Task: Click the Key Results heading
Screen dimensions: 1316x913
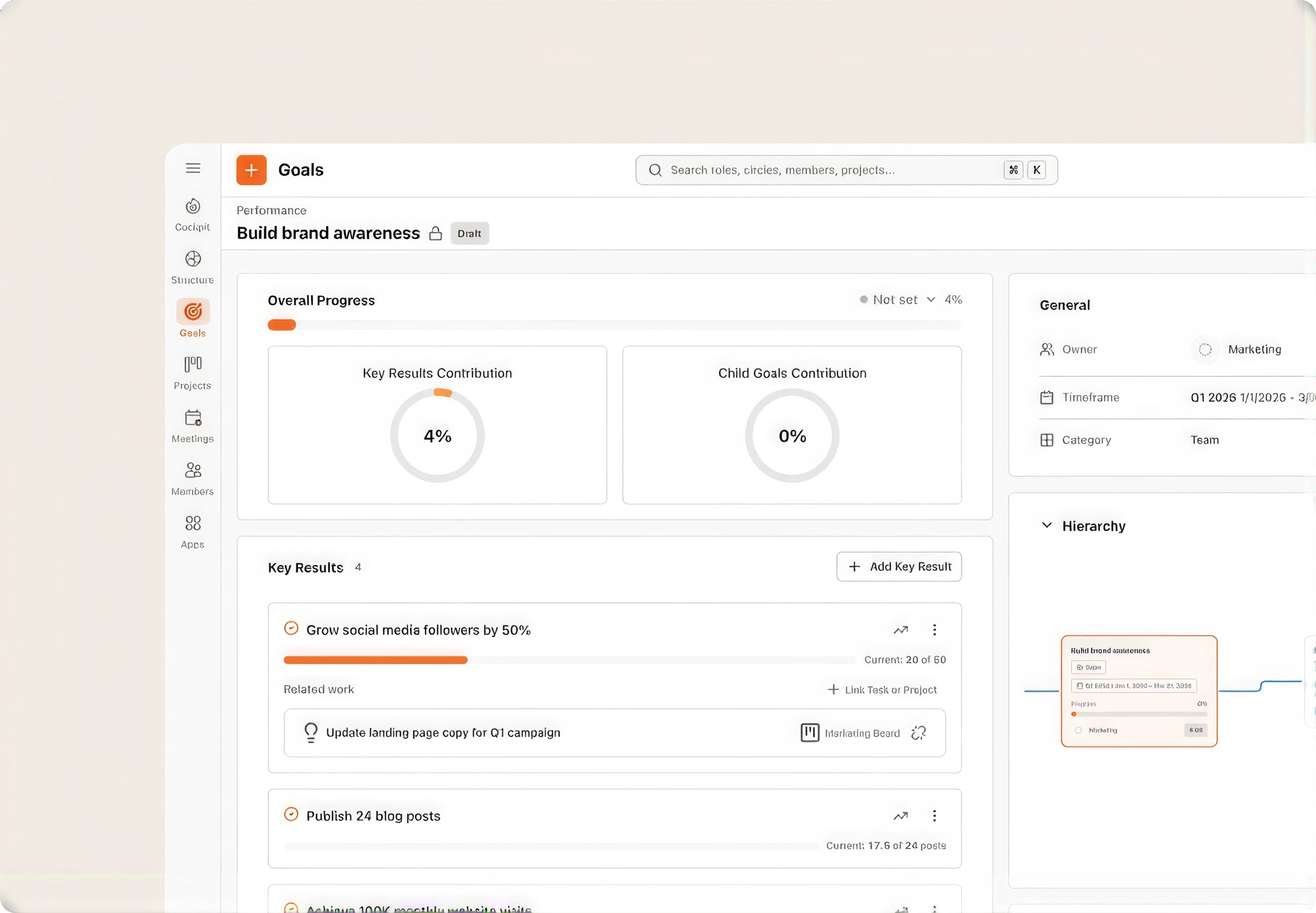Action: pos(305,567)
